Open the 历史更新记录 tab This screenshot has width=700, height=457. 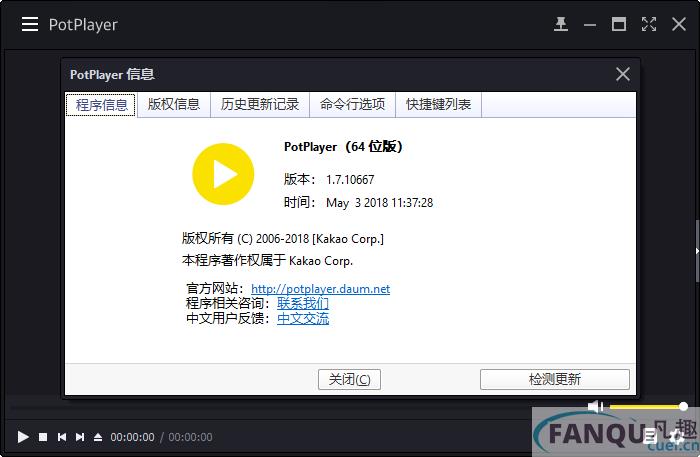[x=260, y=105]
